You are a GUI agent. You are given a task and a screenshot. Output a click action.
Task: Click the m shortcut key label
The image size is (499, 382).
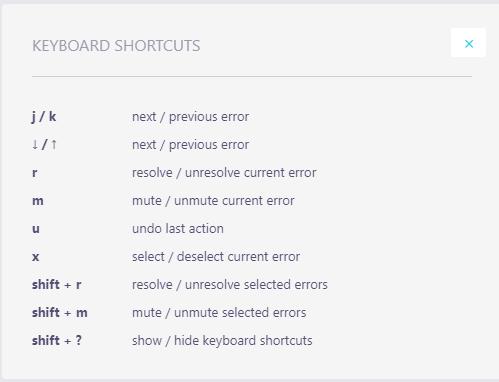(38, 201)
